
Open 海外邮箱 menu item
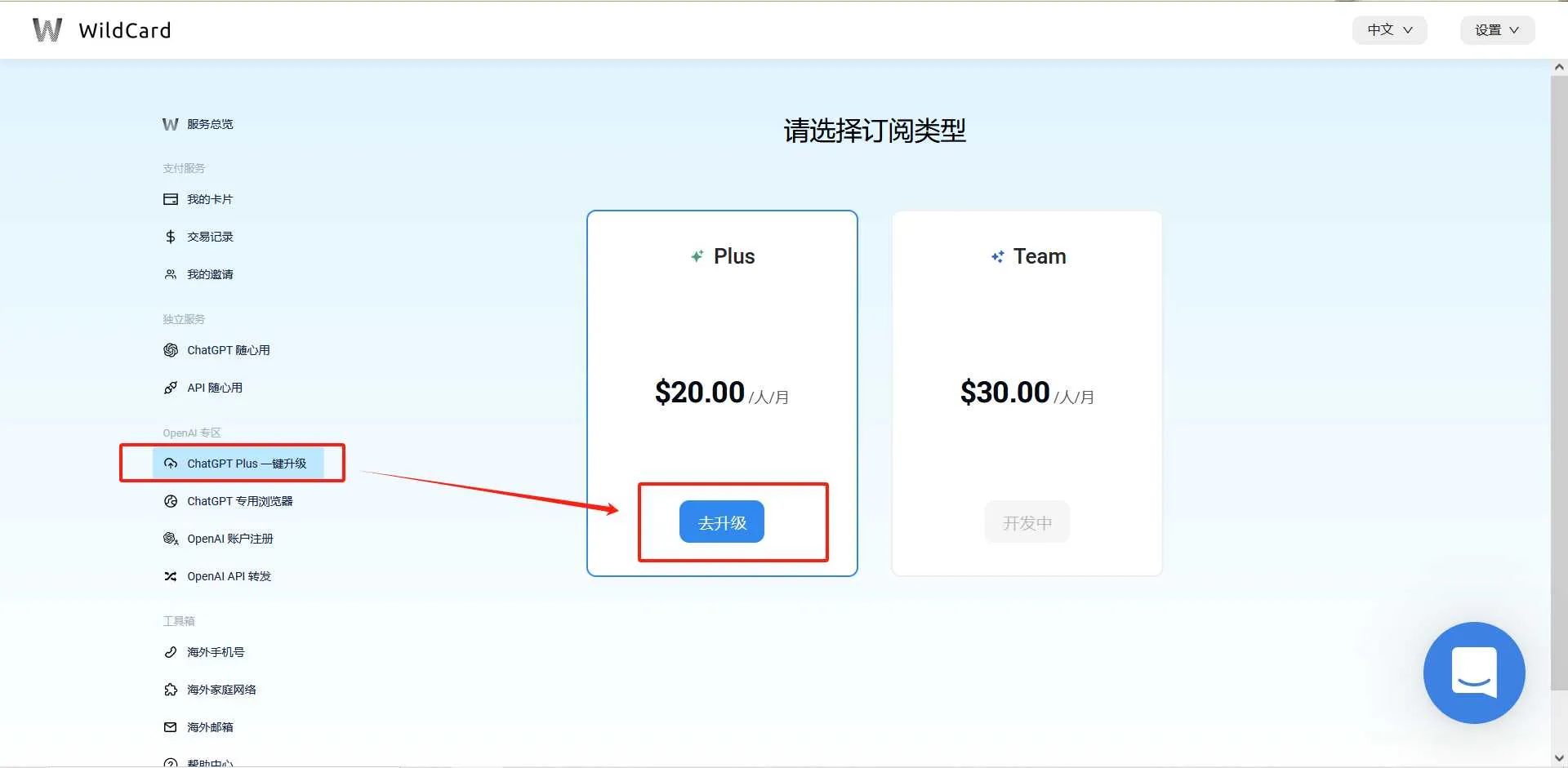[x=210, y=727]
